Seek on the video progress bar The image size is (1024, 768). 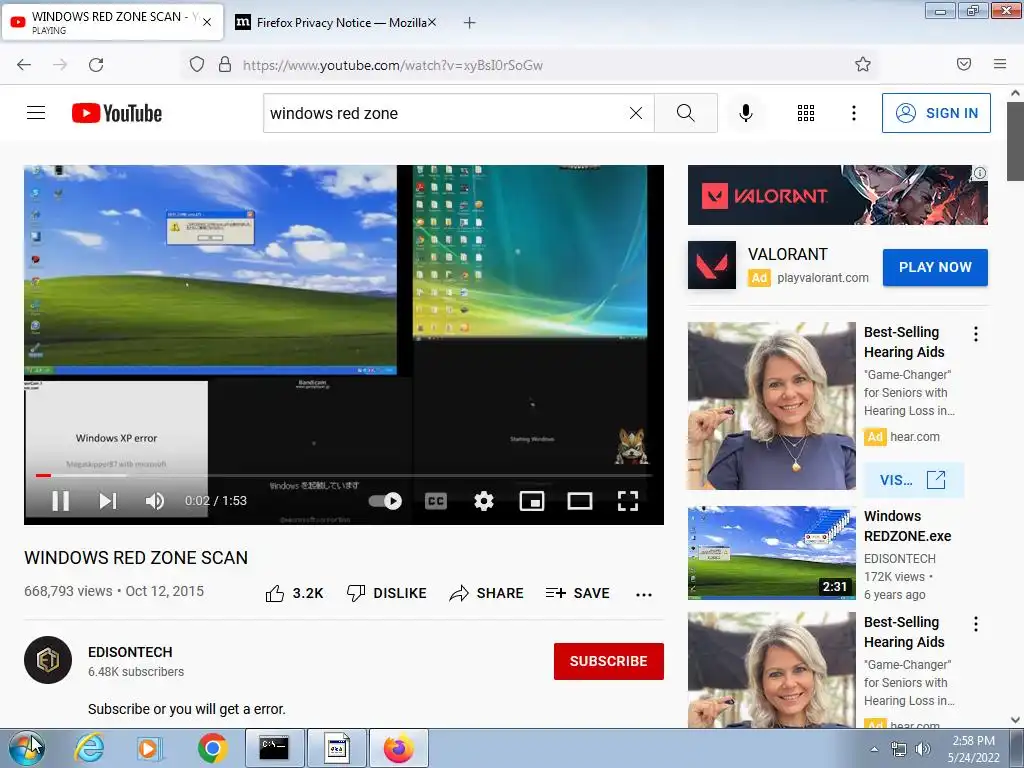pyautogui.click(x=344, y=475)
